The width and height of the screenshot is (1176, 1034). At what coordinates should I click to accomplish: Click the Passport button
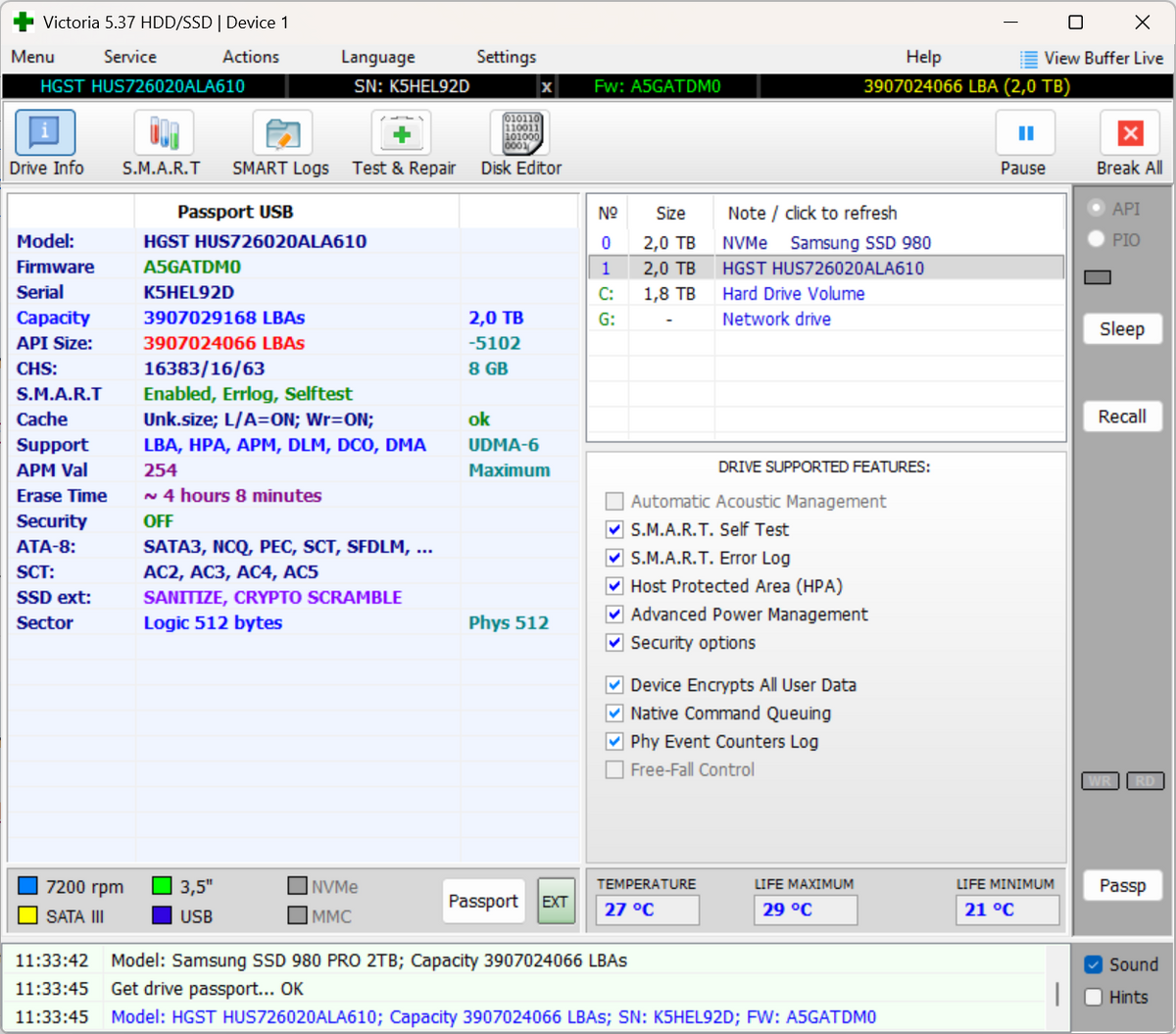point(483,901)
